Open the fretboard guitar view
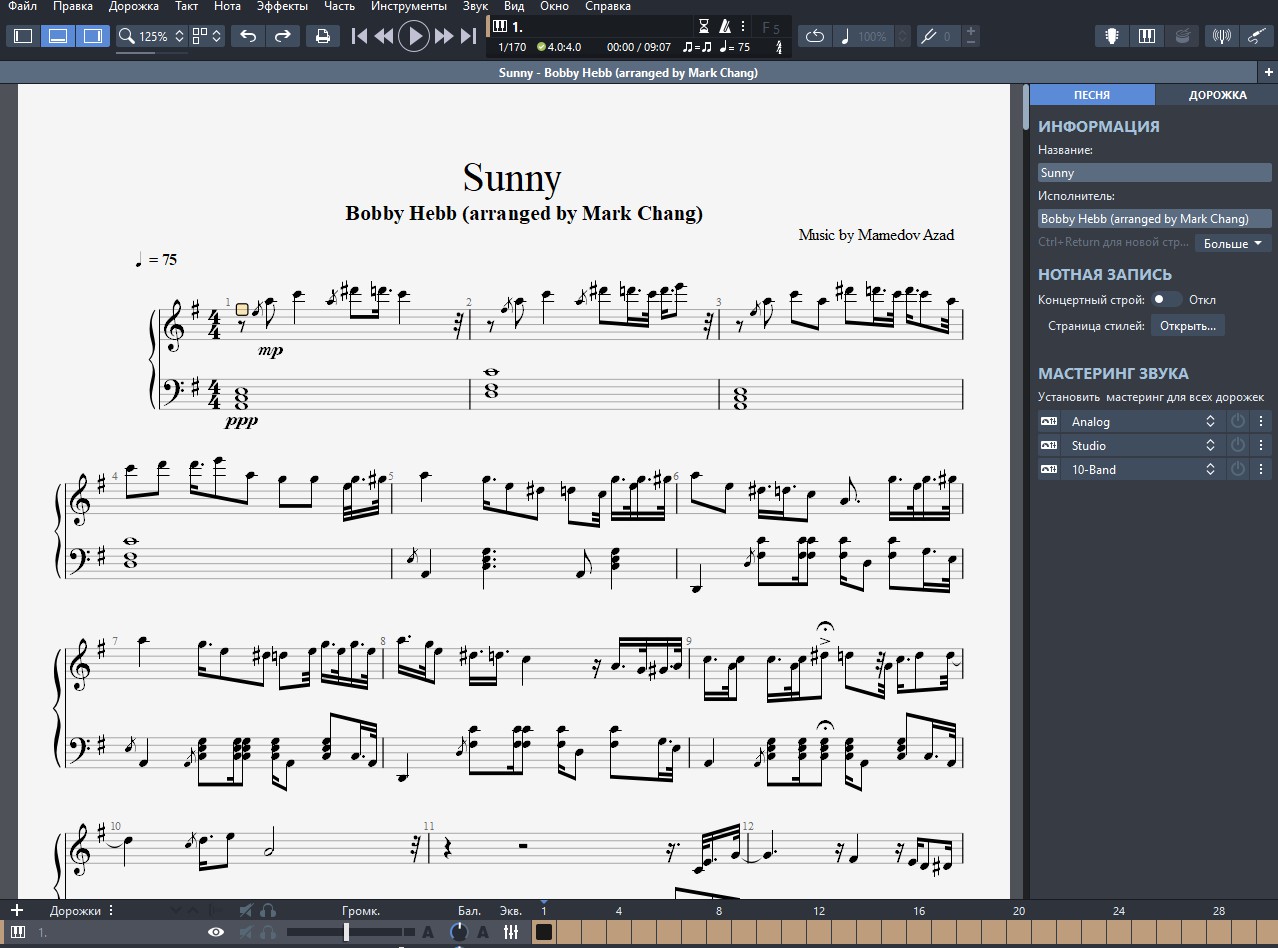 [1111, 37]
